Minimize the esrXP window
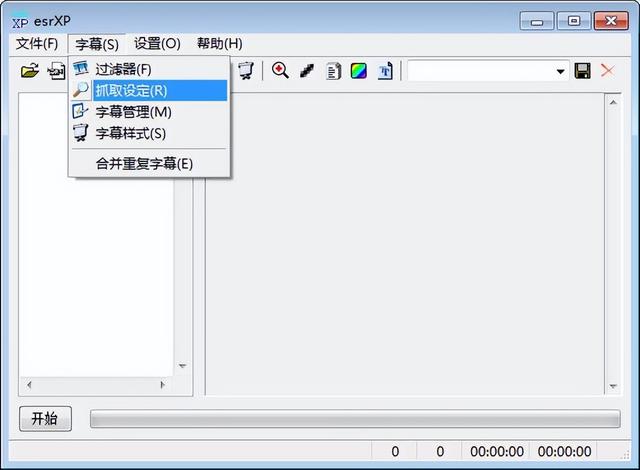Image resolution: width=640 pixels, height=470 pixels. point(537,21)
